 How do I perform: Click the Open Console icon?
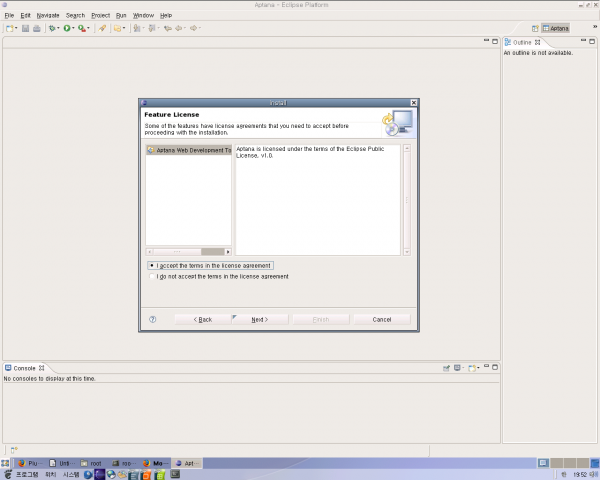click(472, 368)
